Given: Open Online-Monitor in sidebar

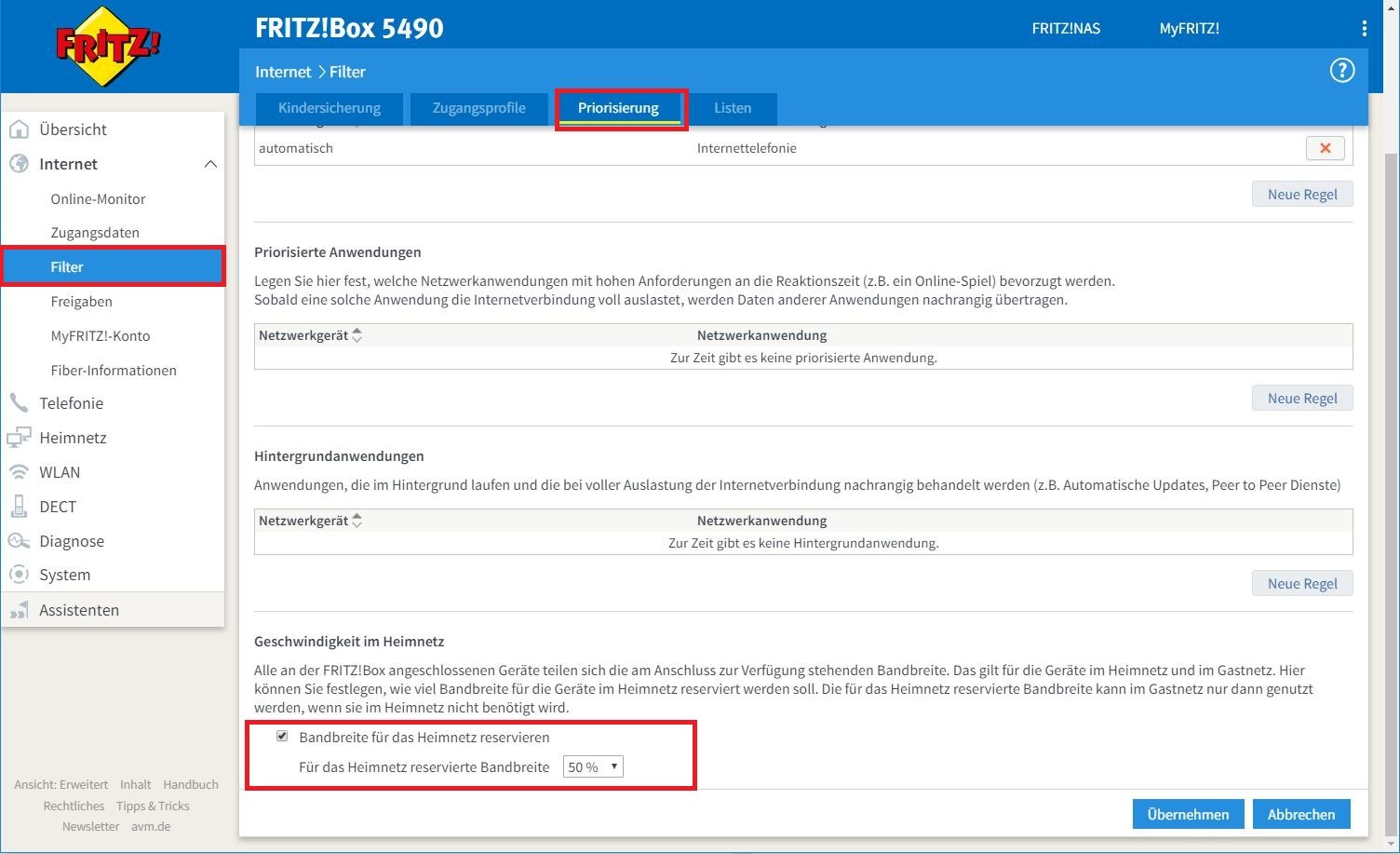Looking at the screenshot, I should (x=99, y=198).
